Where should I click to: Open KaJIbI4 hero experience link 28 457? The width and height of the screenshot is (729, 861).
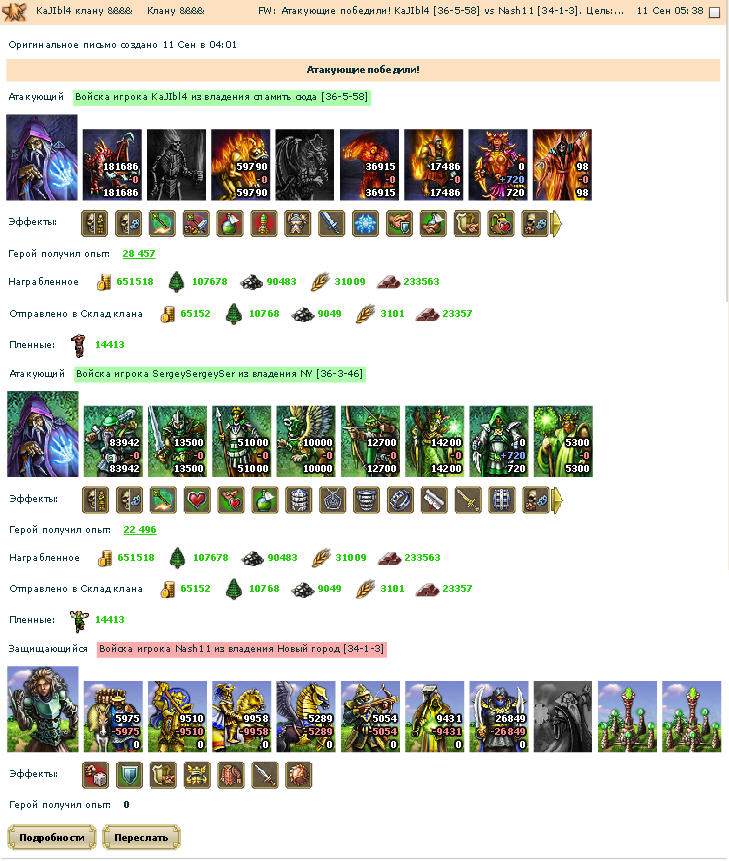click(x=139, y=254)
